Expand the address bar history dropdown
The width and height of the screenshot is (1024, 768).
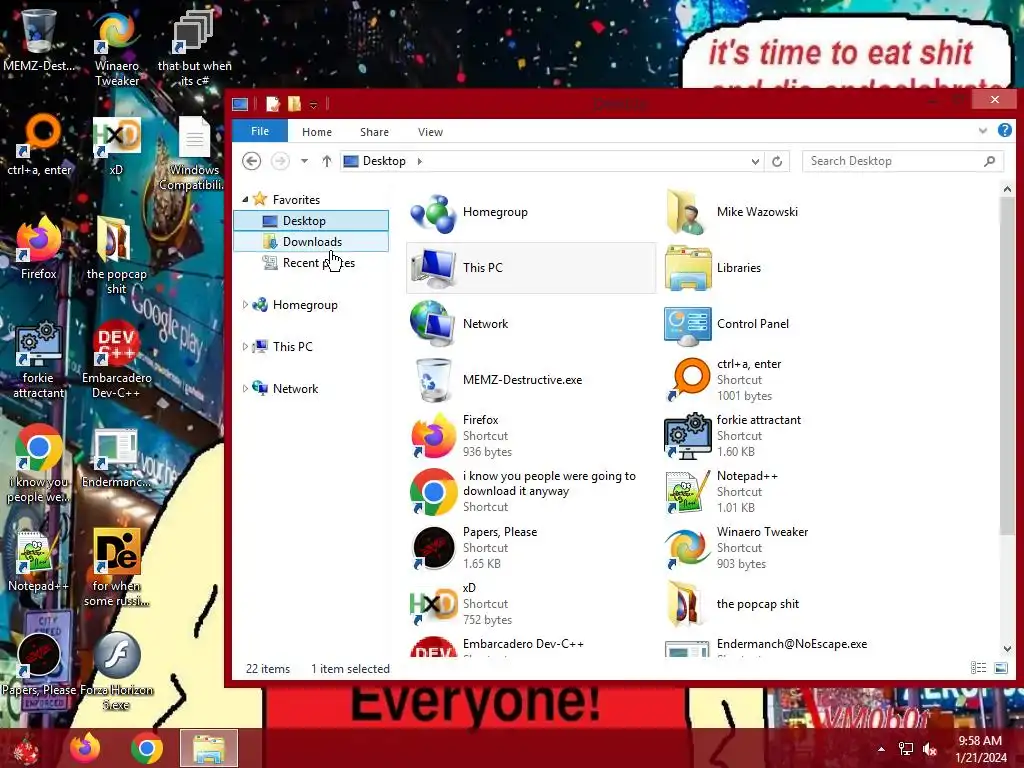(x=755, y=161)
